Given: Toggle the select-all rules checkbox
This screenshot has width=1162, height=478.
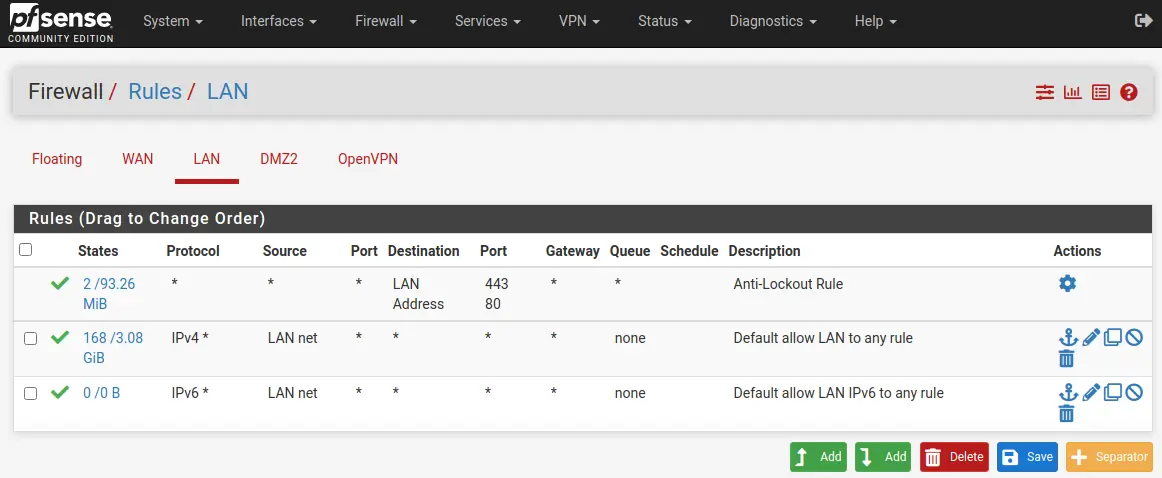Looking at the screenshot, I should point(25,250).
